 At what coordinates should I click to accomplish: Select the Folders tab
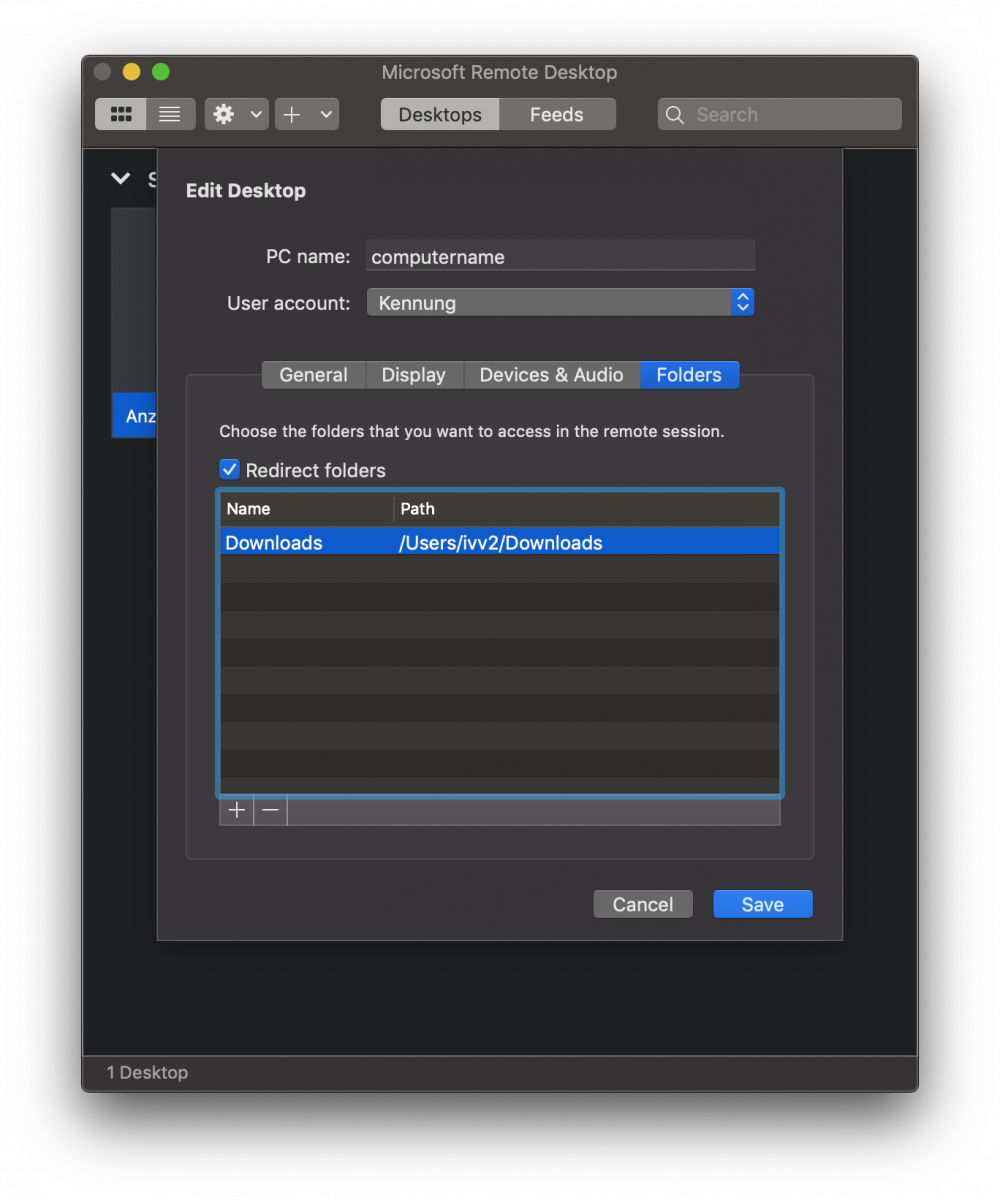(689, 375)
